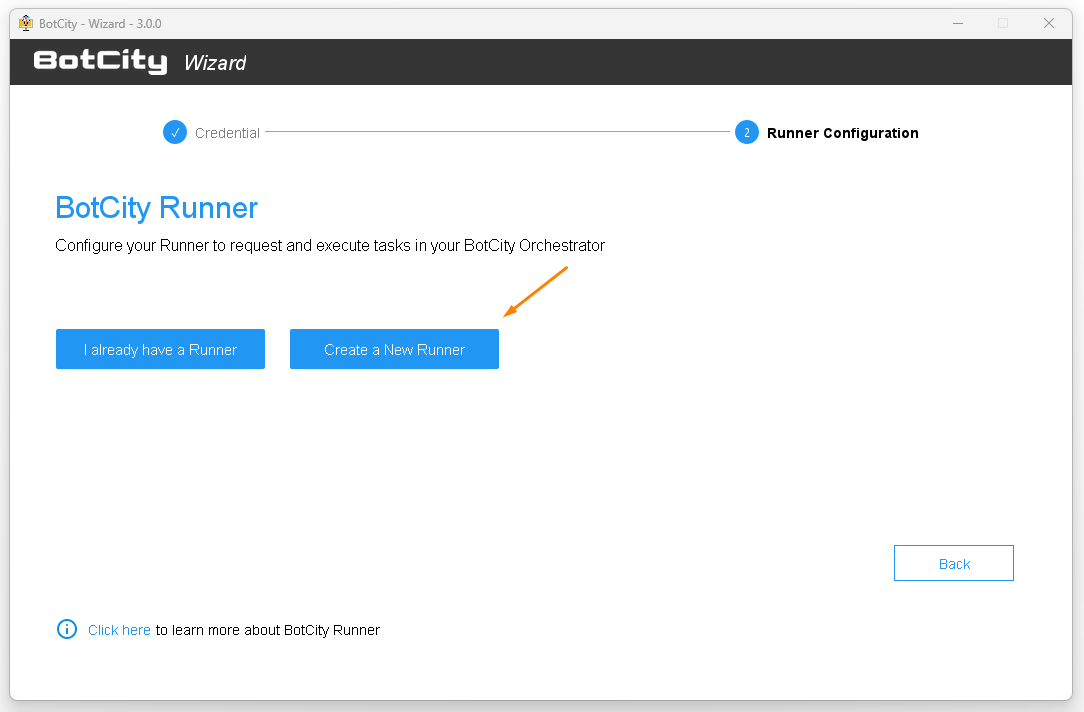Click the disabled maximize window button

coord(1003,23)
